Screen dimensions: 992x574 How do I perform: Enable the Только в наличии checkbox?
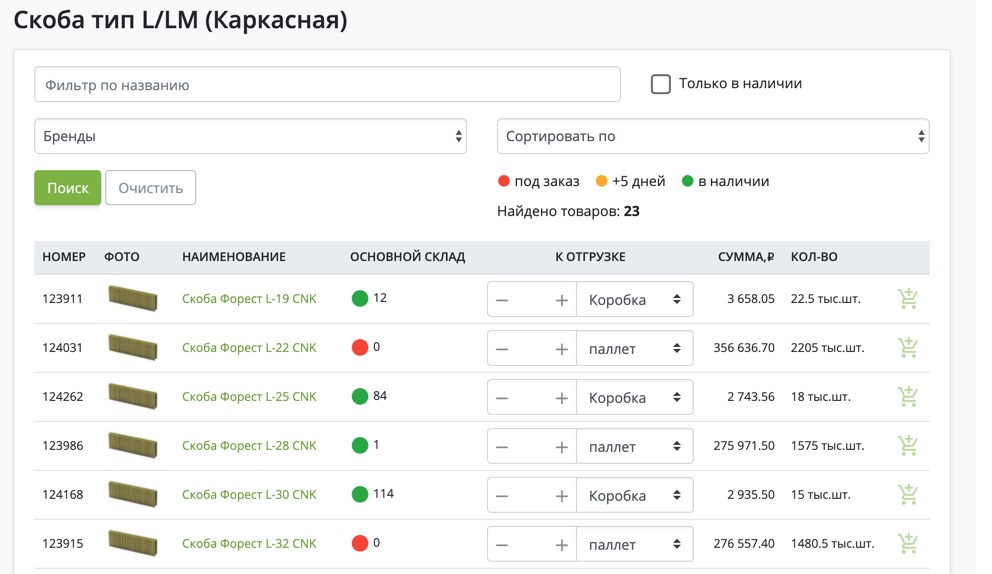pos(660,84)
